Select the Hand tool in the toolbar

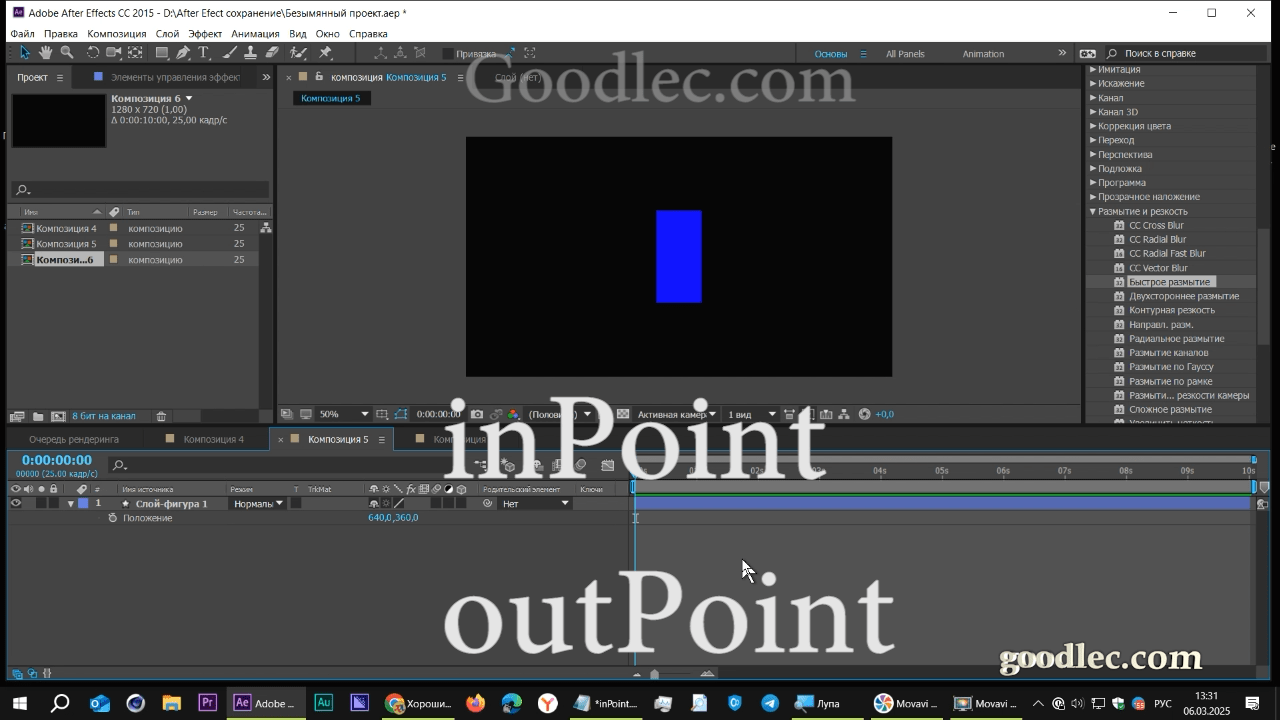point(46,53)
